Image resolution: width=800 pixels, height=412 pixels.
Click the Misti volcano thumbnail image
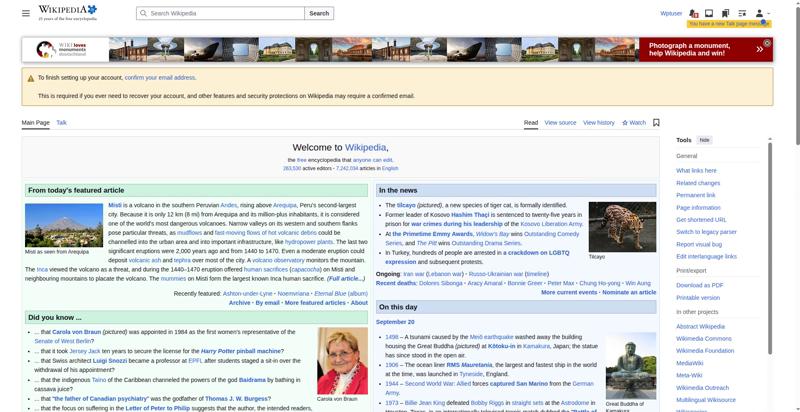64,225
